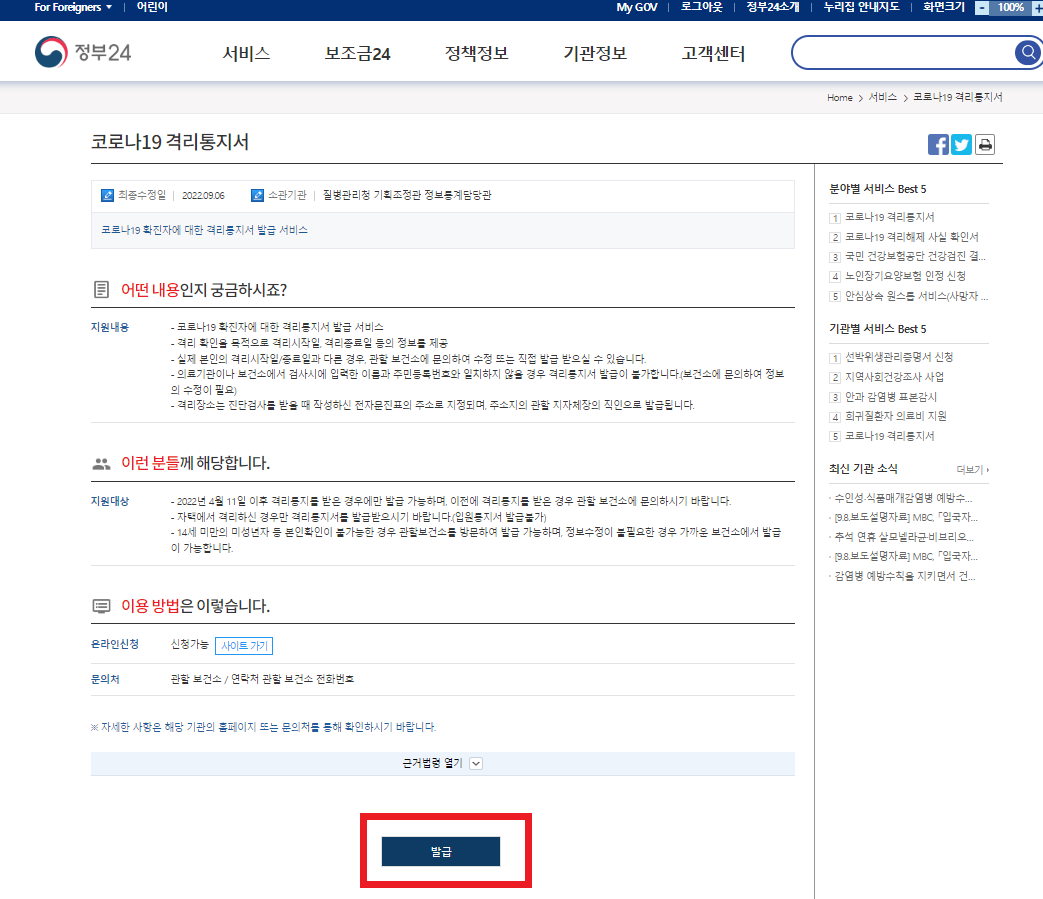Click the plus icon to increase 화면크기

pyautogui.click(x=1037, y=9)
